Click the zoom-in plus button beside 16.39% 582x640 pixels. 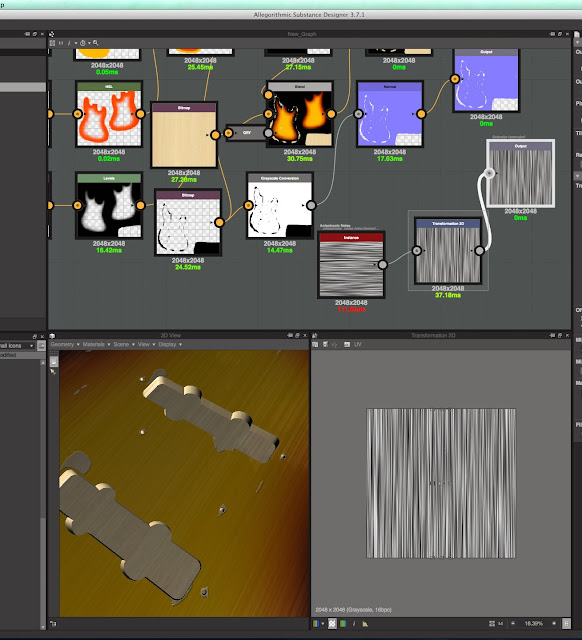554,623
